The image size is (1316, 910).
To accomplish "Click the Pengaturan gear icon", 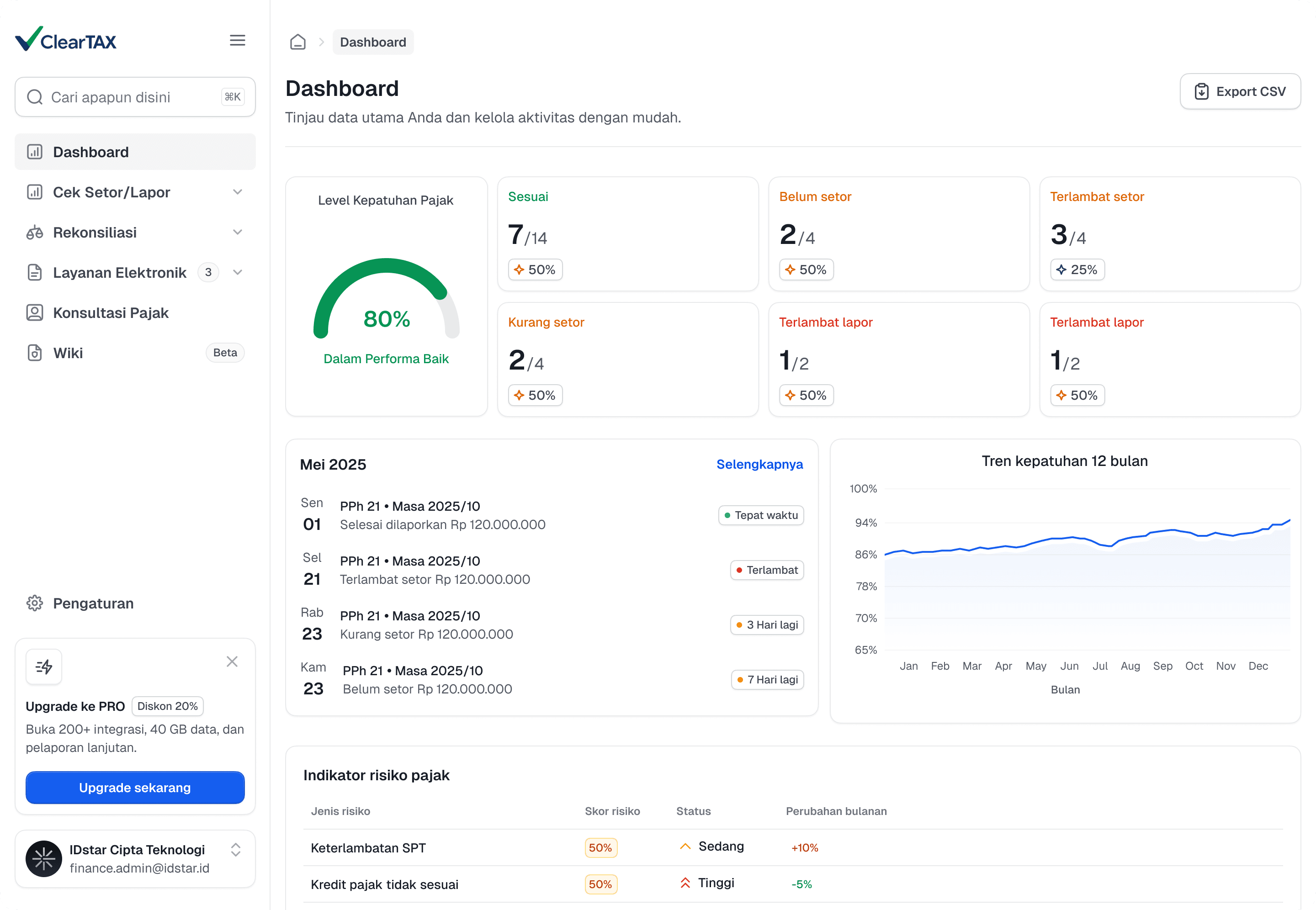I will pyautogui.click(x=35, y=603).
